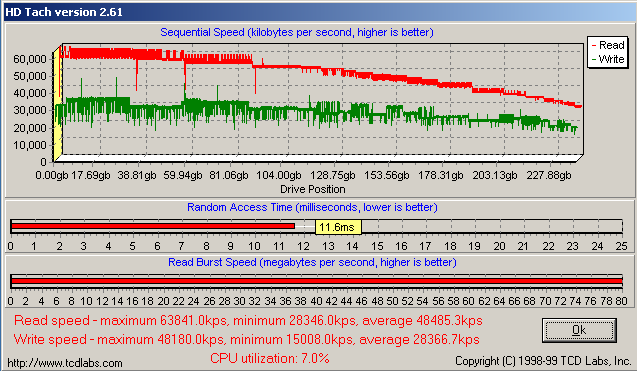Click the 0.00gb drive position label
Image resolution: width=637 pixels, height=371 pixels.
pos(52,175)
